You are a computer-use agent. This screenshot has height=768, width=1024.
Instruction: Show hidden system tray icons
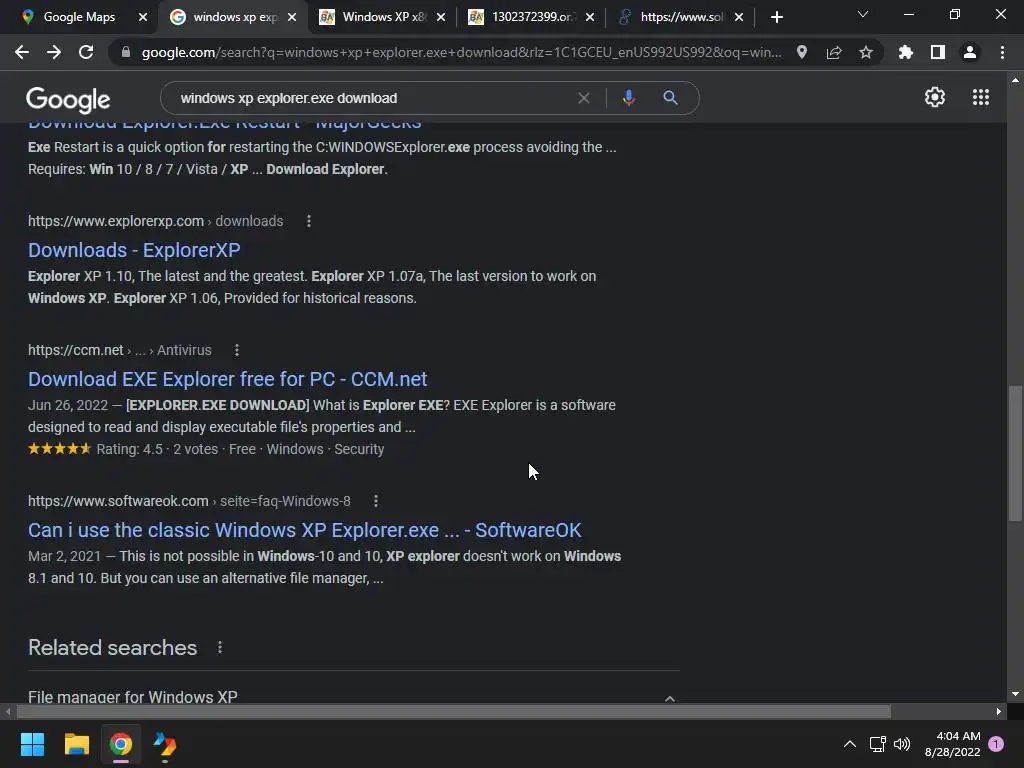pyautogui.click(x=850, y=744)
